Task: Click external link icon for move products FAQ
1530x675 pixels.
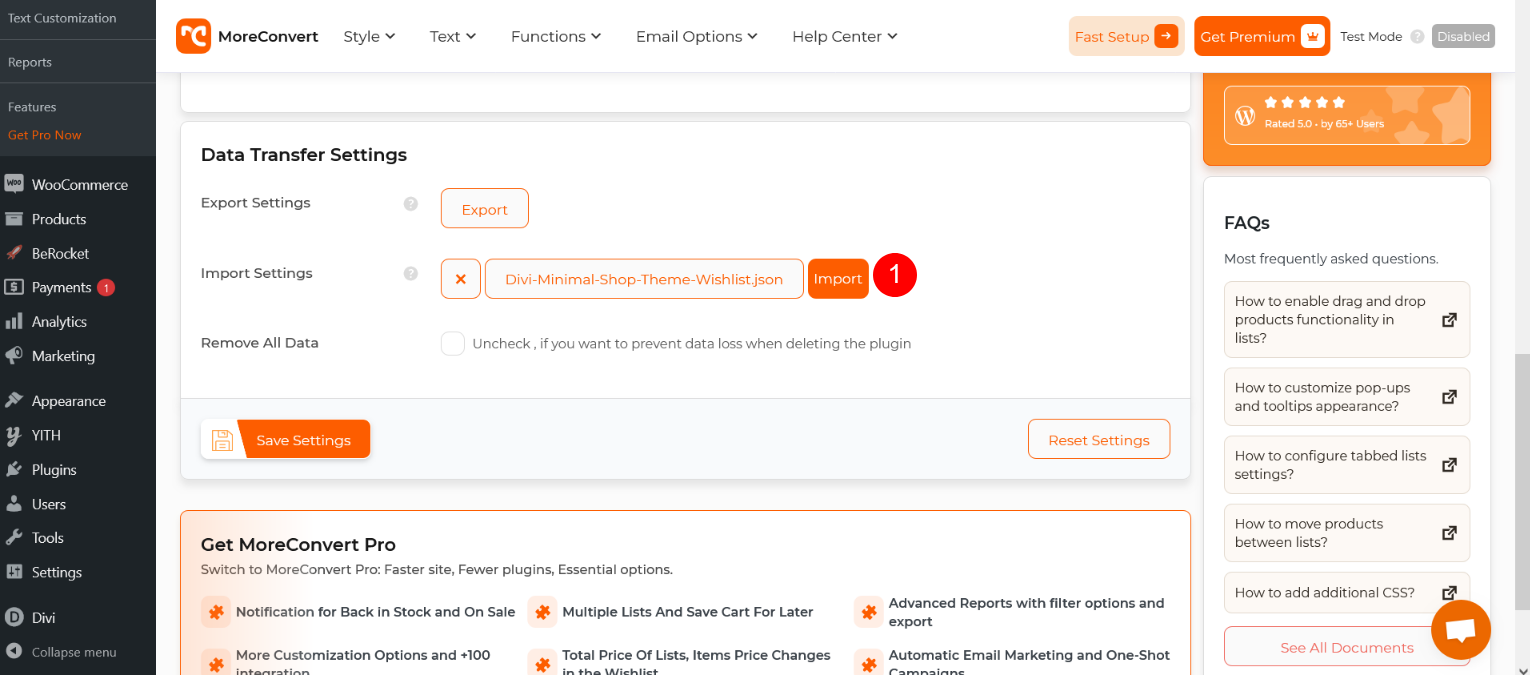Action: pos(1449,533)
